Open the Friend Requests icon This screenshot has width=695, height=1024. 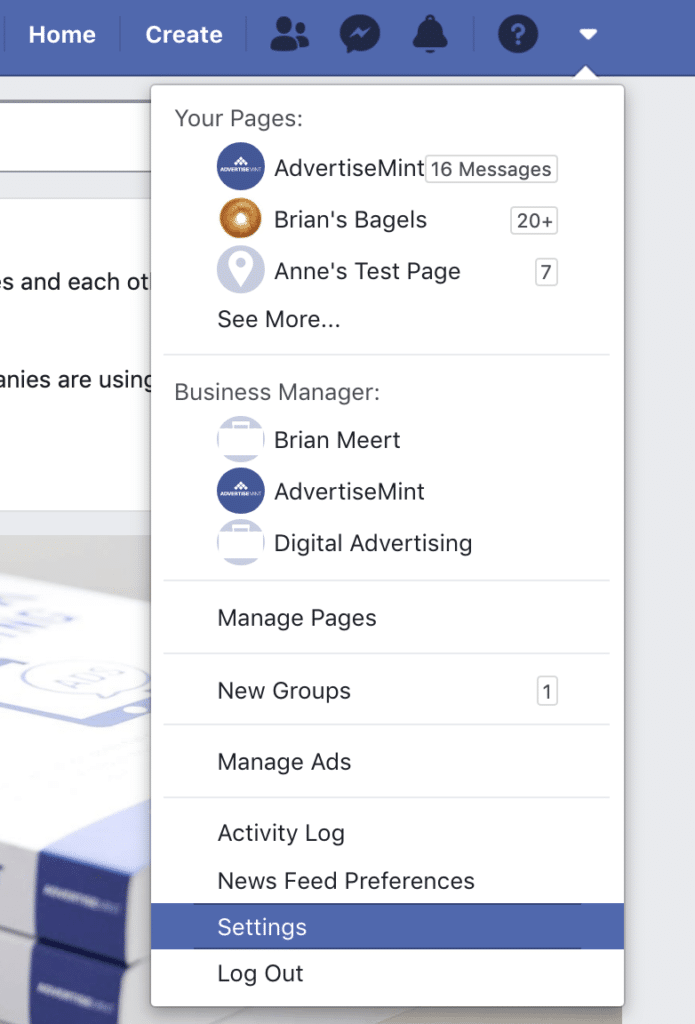[289, 34]
